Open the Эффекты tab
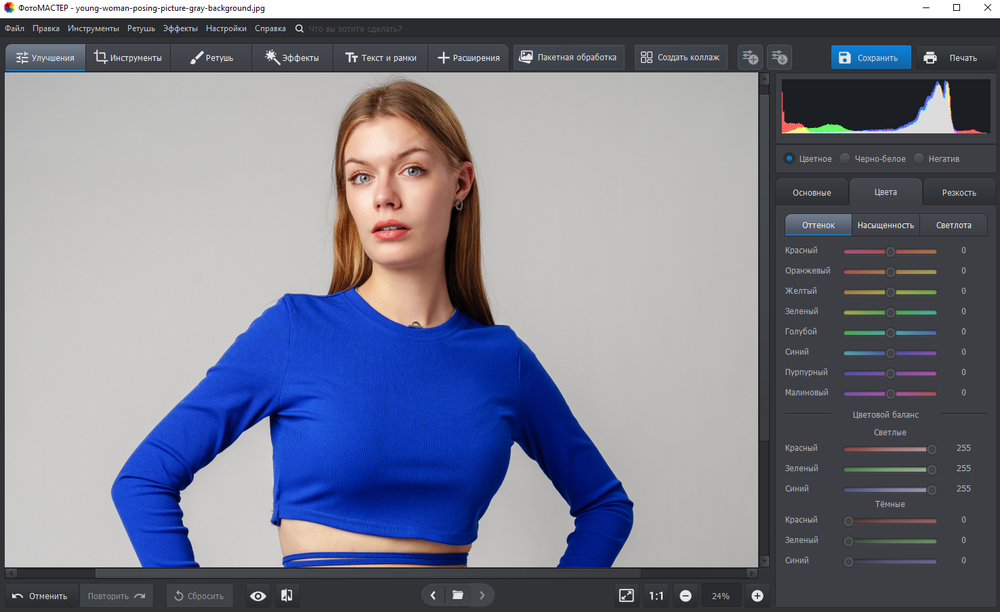 (x=292, y=57)
